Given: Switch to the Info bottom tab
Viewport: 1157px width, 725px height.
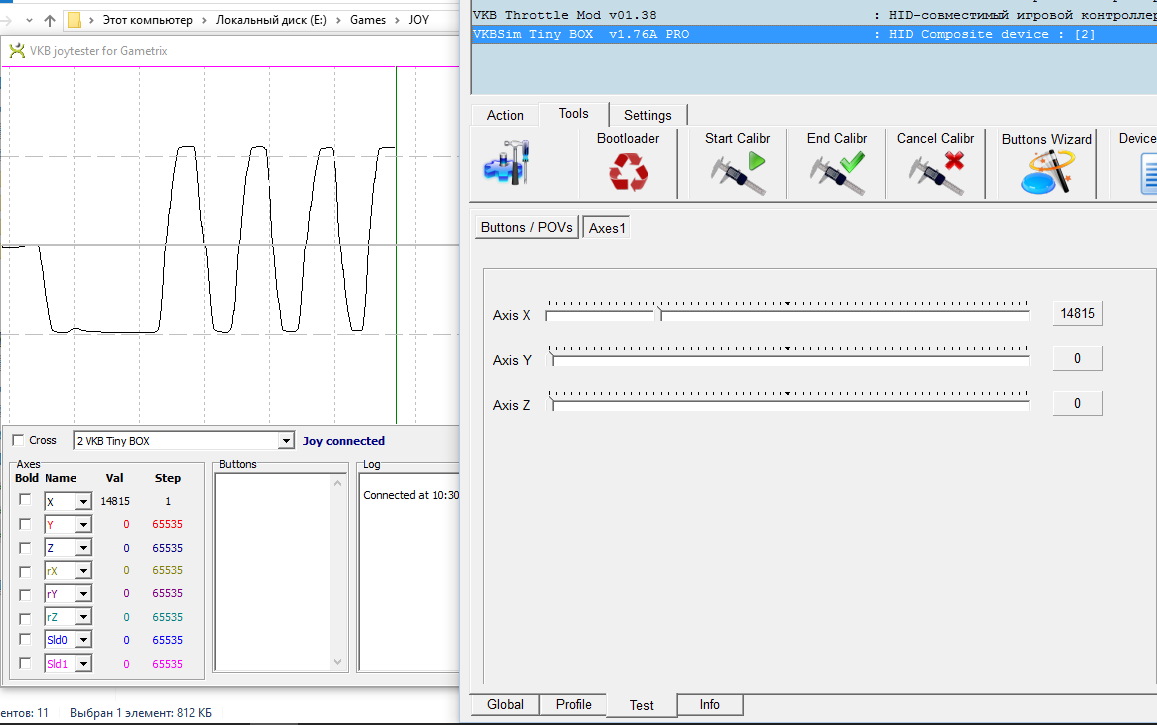Looking at the screenshot, I should click(x=709, y=704).
